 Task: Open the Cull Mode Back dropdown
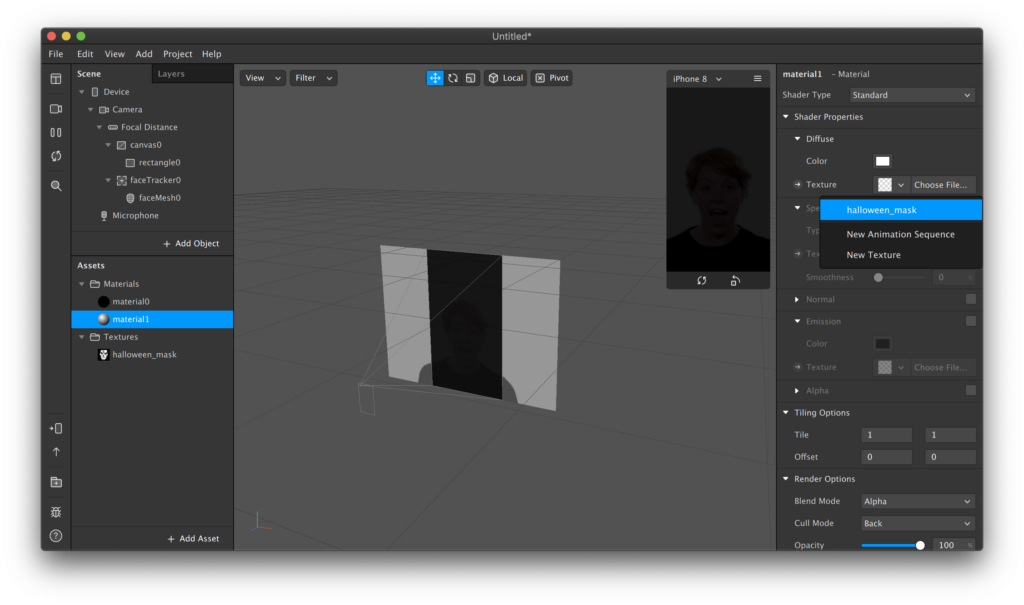tap(918, 523)
